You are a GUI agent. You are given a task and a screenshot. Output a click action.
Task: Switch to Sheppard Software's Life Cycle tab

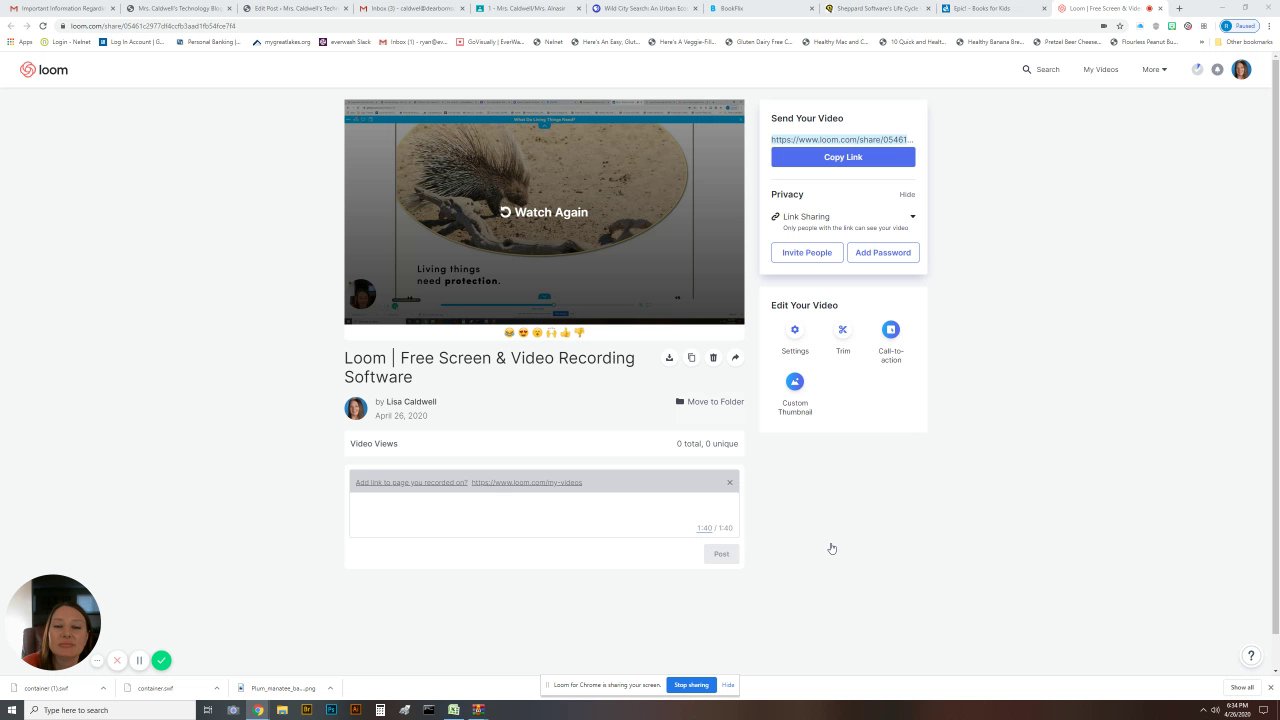tap(877, 8)
